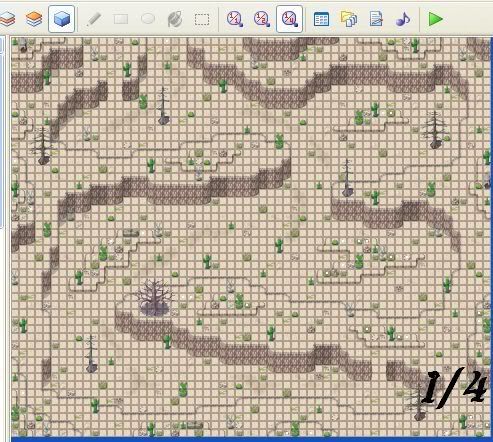Set map zoom to 1/1 scale

point(235,19)
